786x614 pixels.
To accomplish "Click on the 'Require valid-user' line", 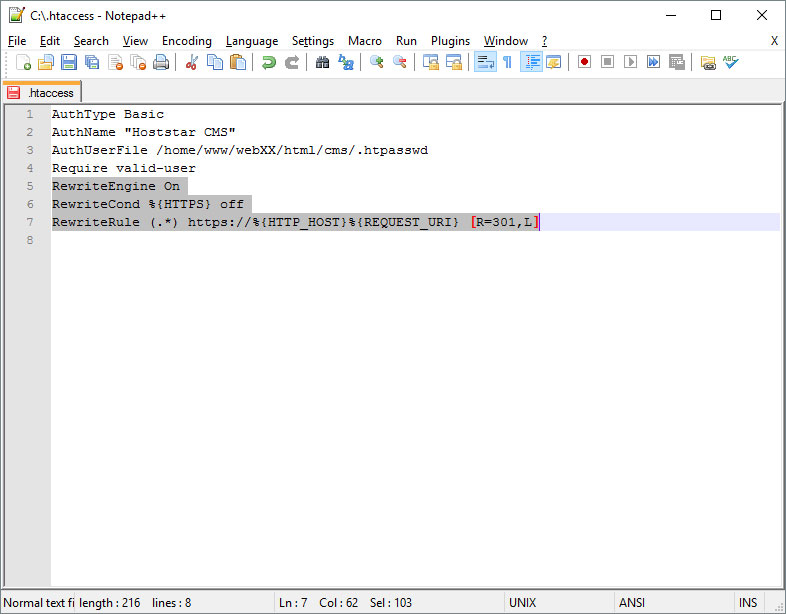I will click(x=123, y=168).
